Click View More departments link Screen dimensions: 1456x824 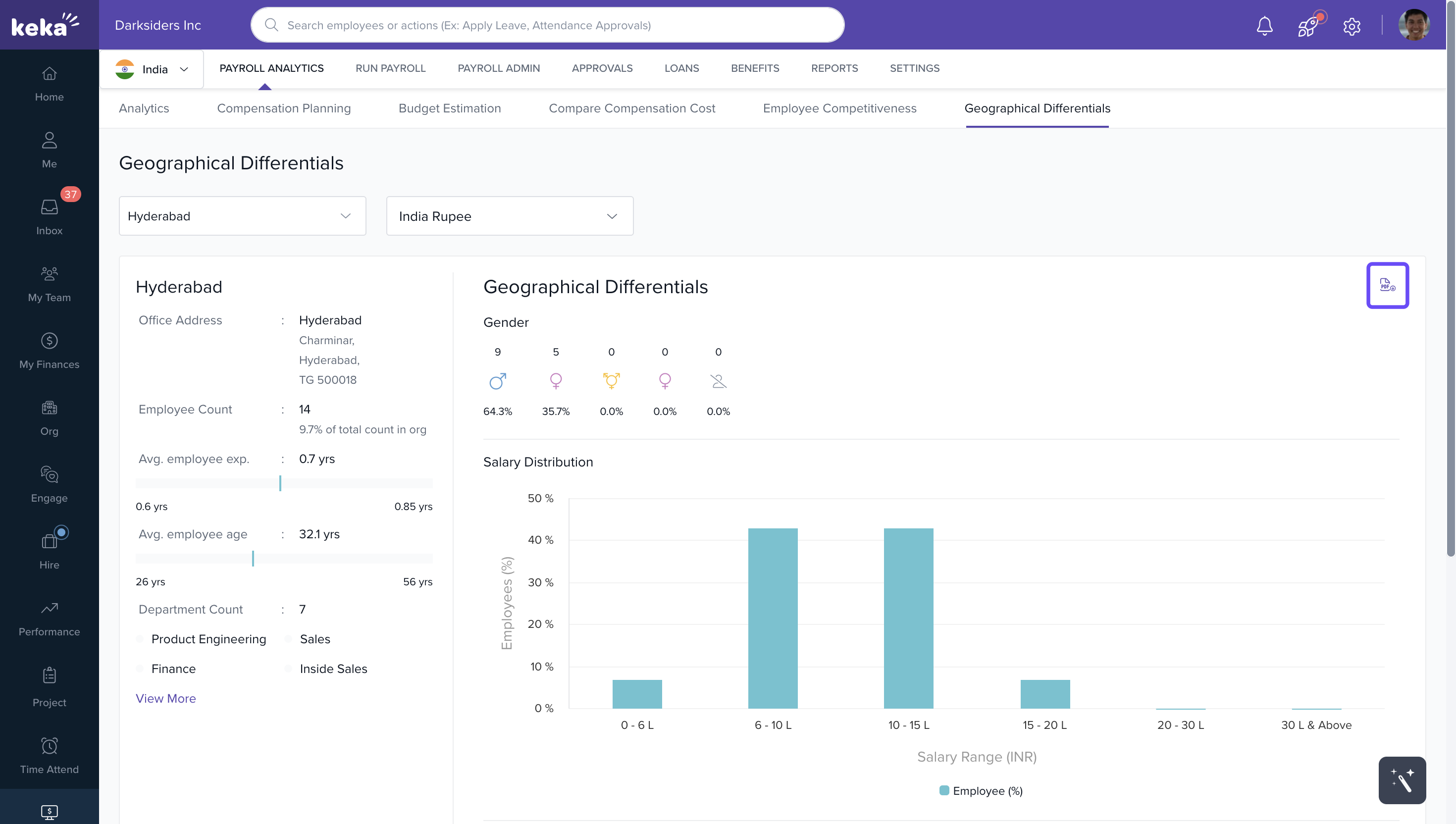point(165,698)
